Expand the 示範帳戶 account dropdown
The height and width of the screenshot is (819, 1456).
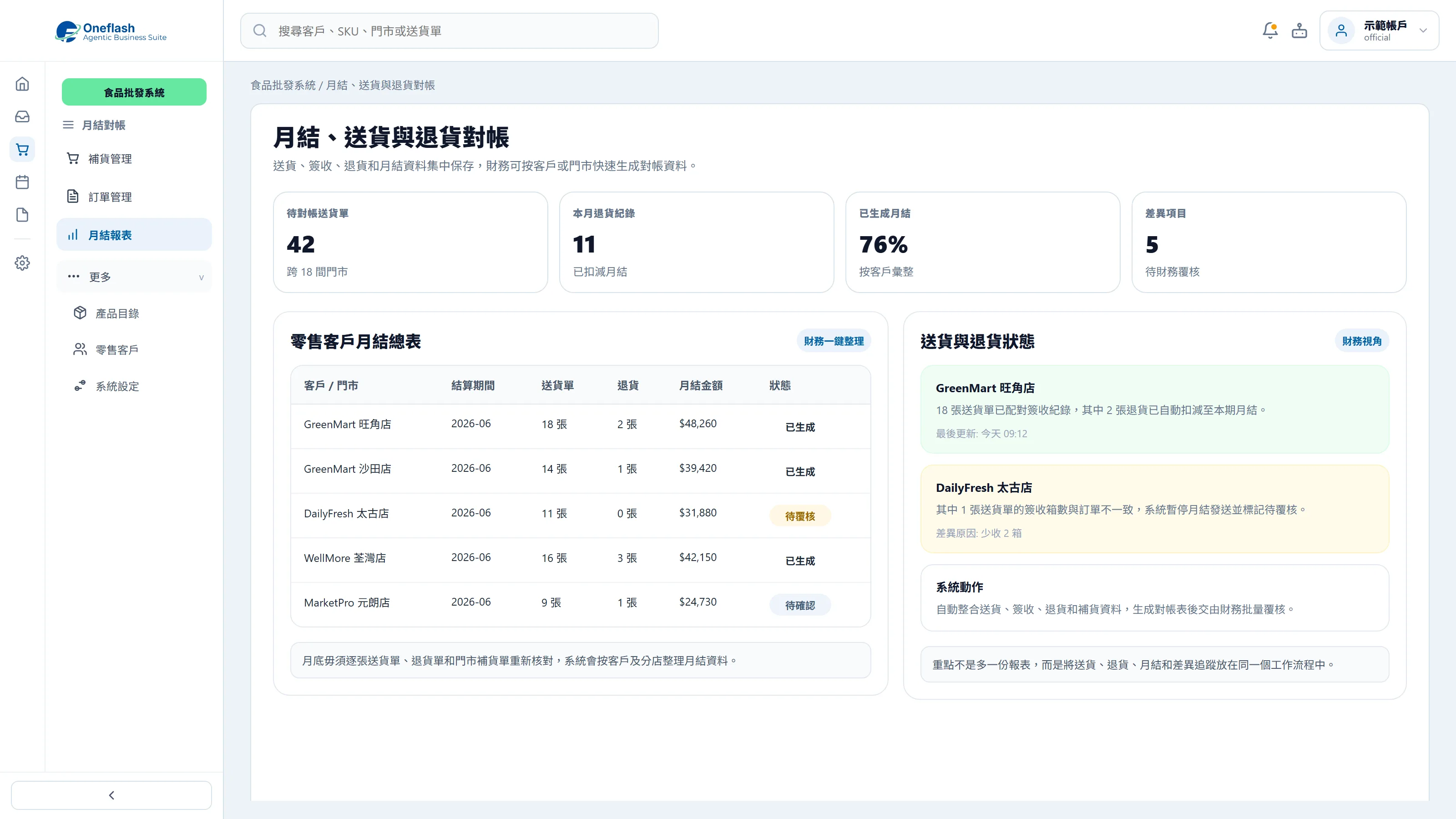[x=1423, y=30]
